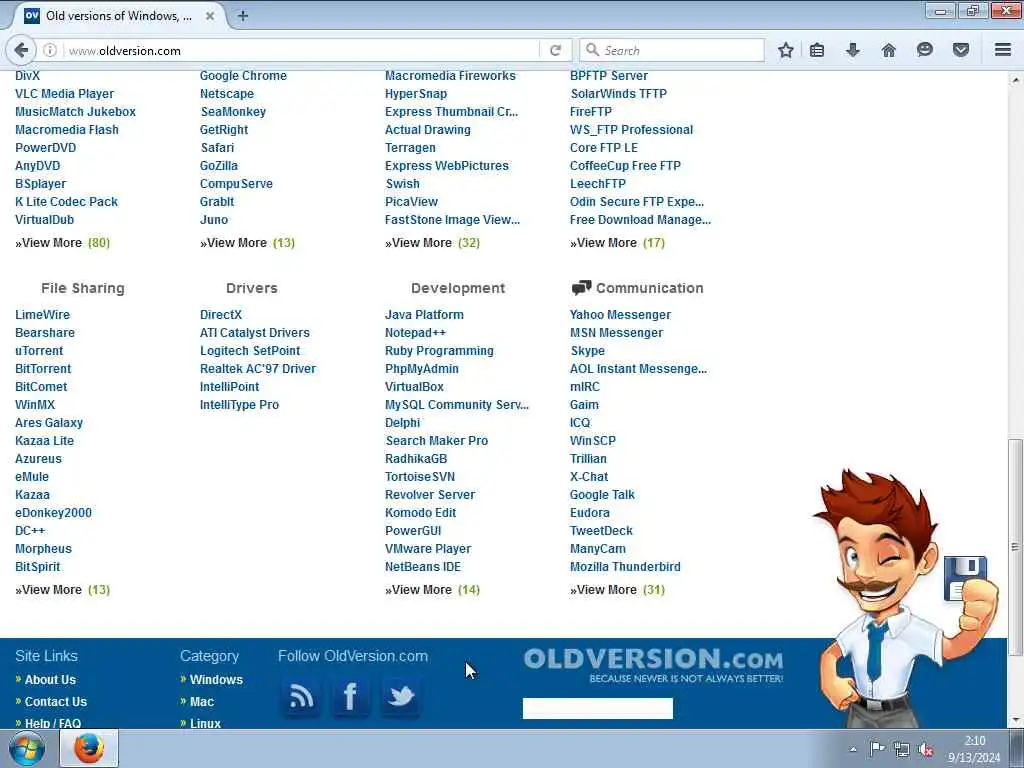View More multimedia titles (80)

[x=62, y=243]
